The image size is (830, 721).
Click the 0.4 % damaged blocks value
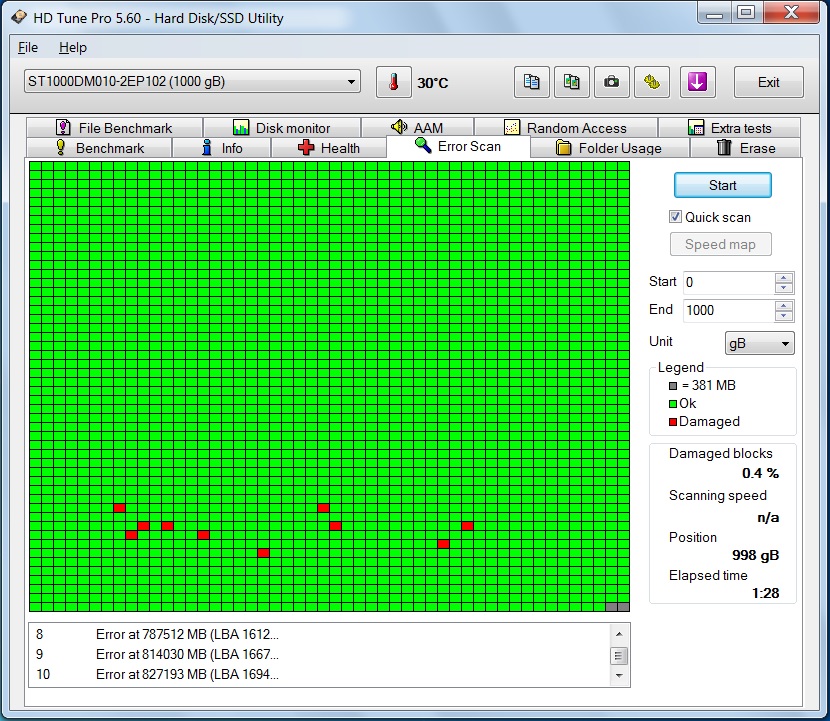coord(760,473)
